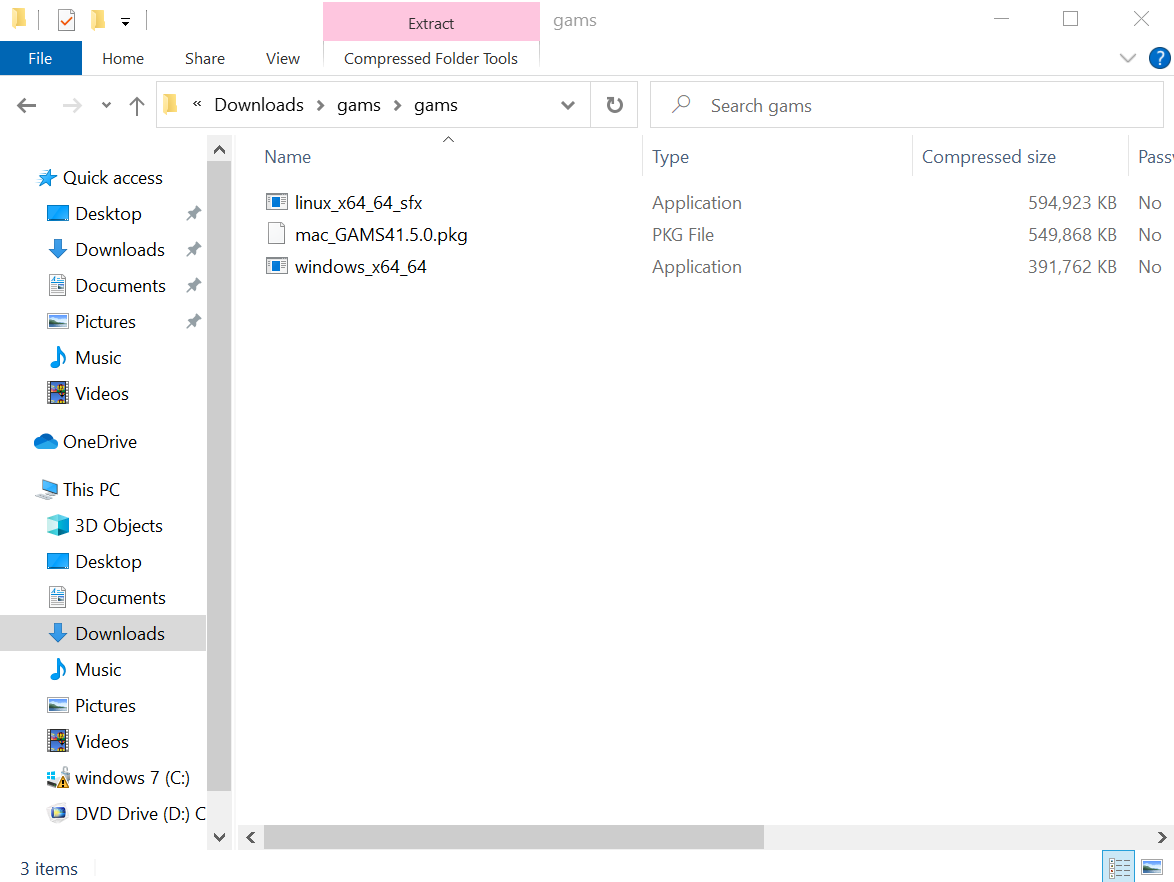Image resolution: width=1174 pixels, height=882 pixels.
Task: Click the Properties icon in quick access toolbar
Action: [x=66, y=19]
